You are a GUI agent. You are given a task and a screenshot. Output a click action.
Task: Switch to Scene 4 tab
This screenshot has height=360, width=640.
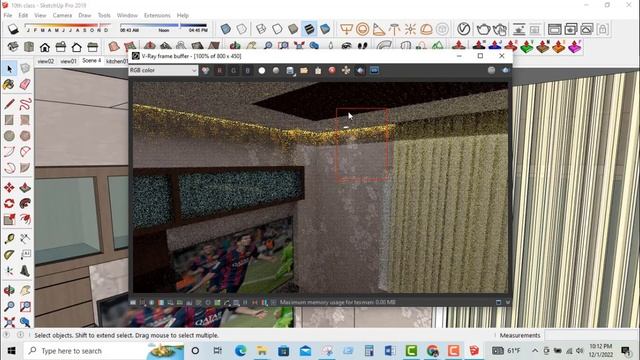click(91, 61)
